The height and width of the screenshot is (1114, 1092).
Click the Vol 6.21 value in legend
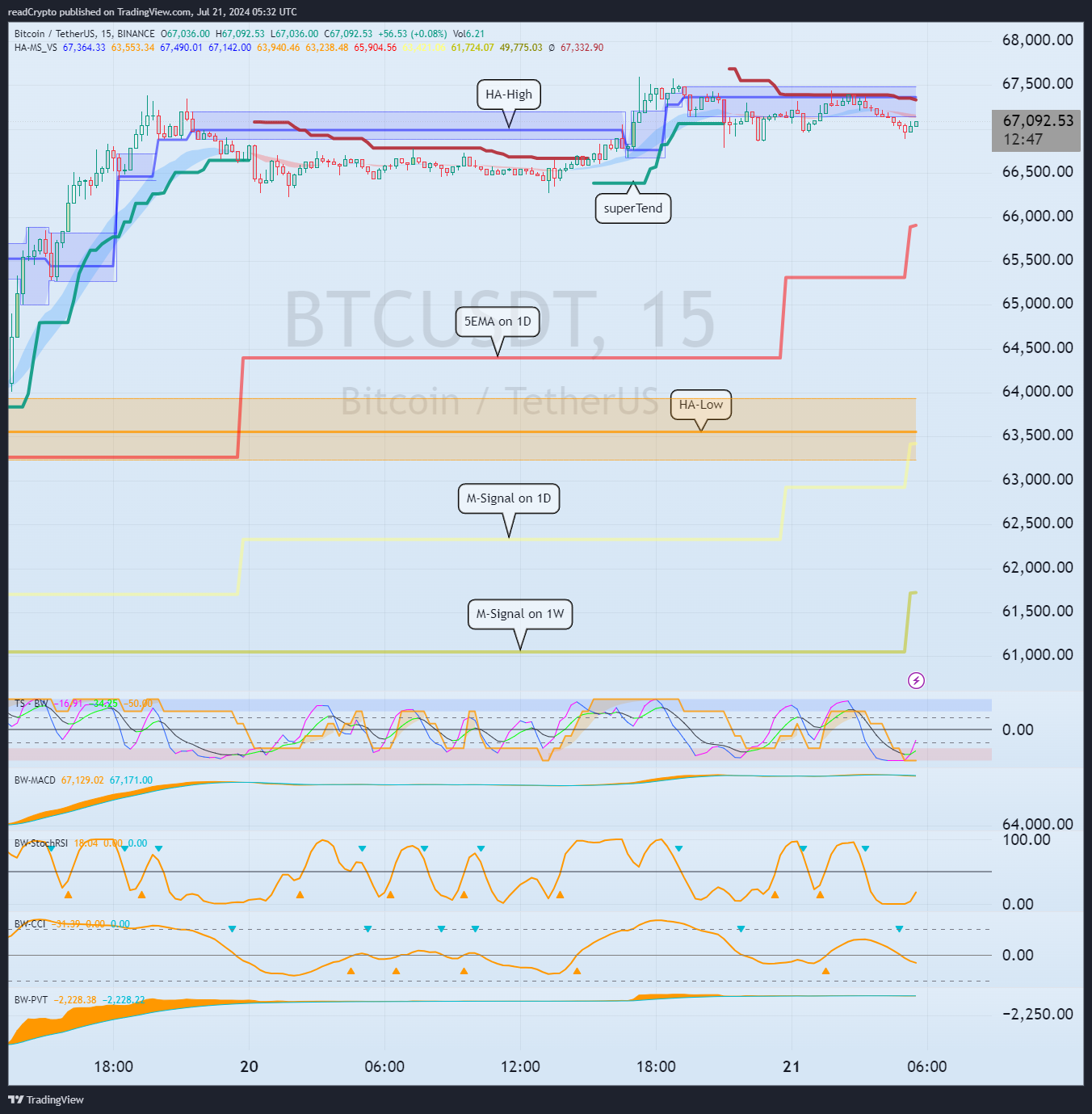(468, 34)
